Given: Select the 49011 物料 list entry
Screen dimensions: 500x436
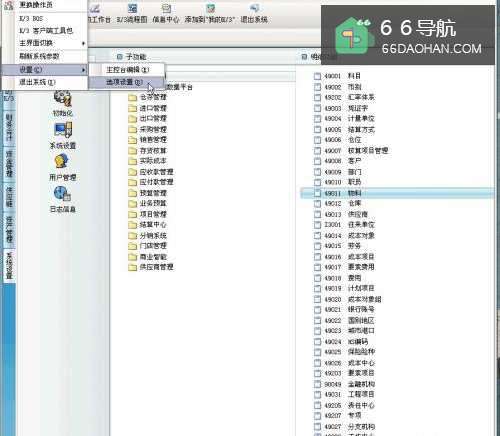Looking at the screenshot, I should coord(397,193).
